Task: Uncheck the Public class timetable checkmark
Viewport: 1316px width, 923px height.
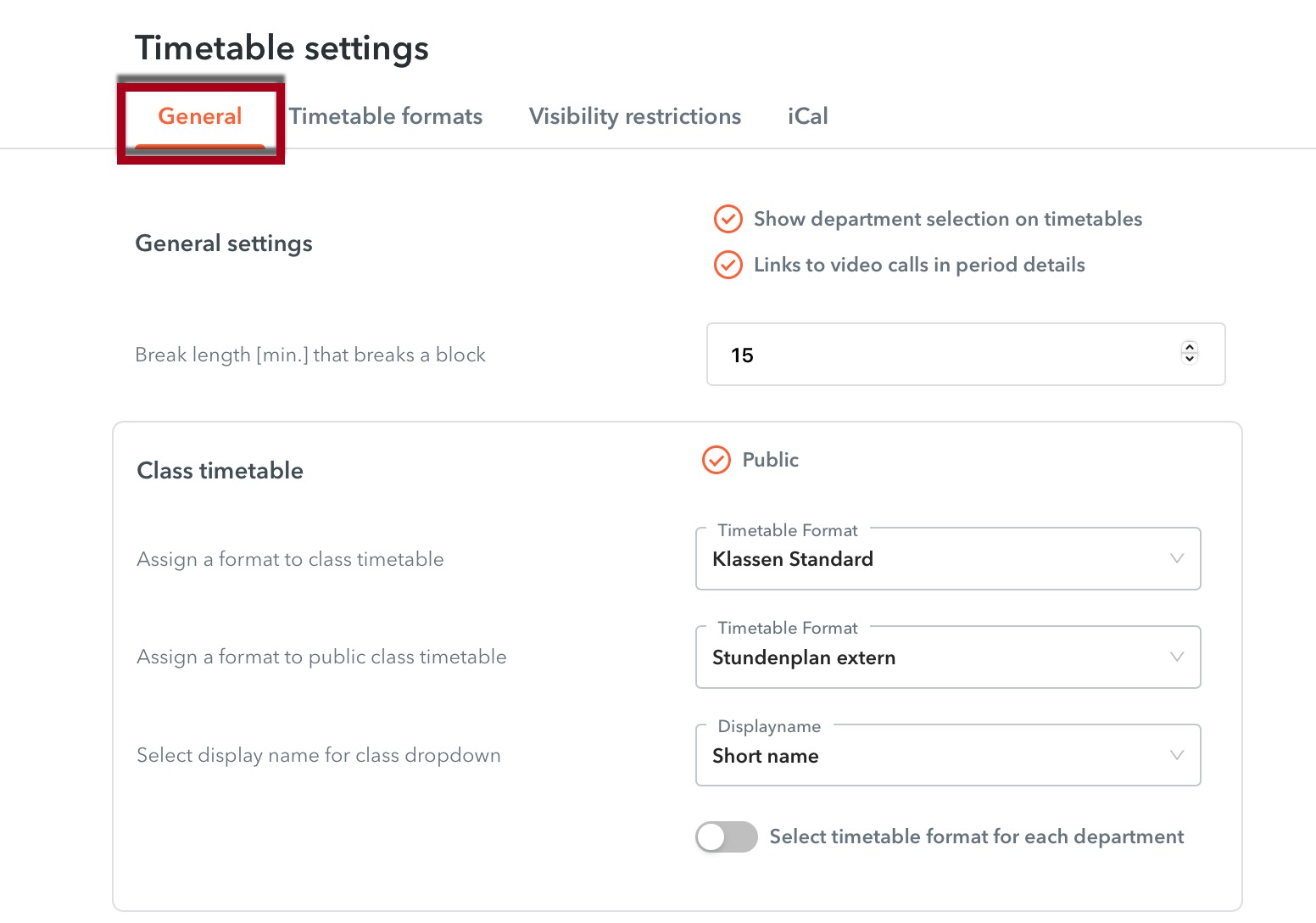Action: 717,460
